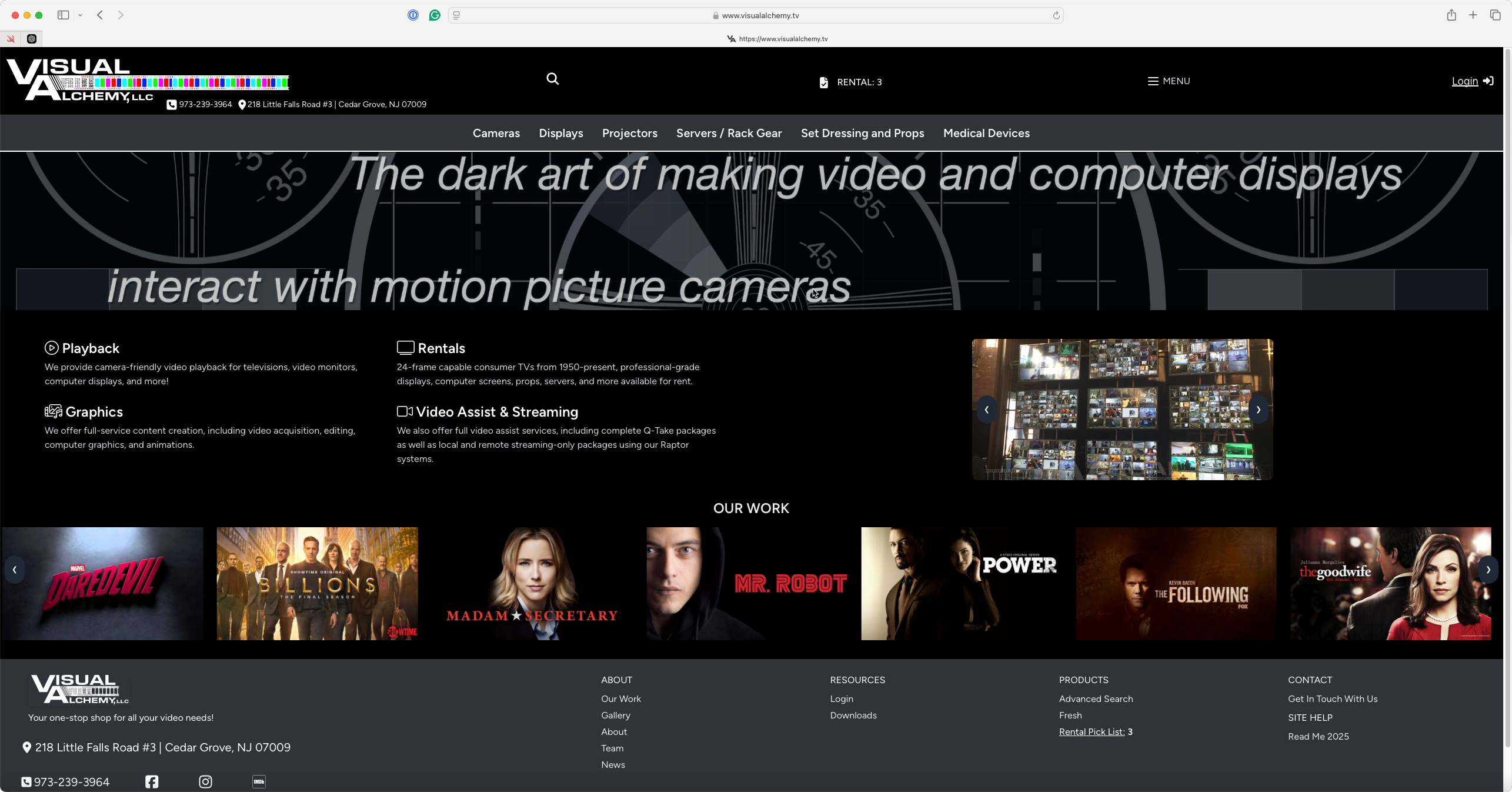Screen dimensions: 1512x792
Task: Open the IMDb icon in the footer
Action: (x=259, y=781)
